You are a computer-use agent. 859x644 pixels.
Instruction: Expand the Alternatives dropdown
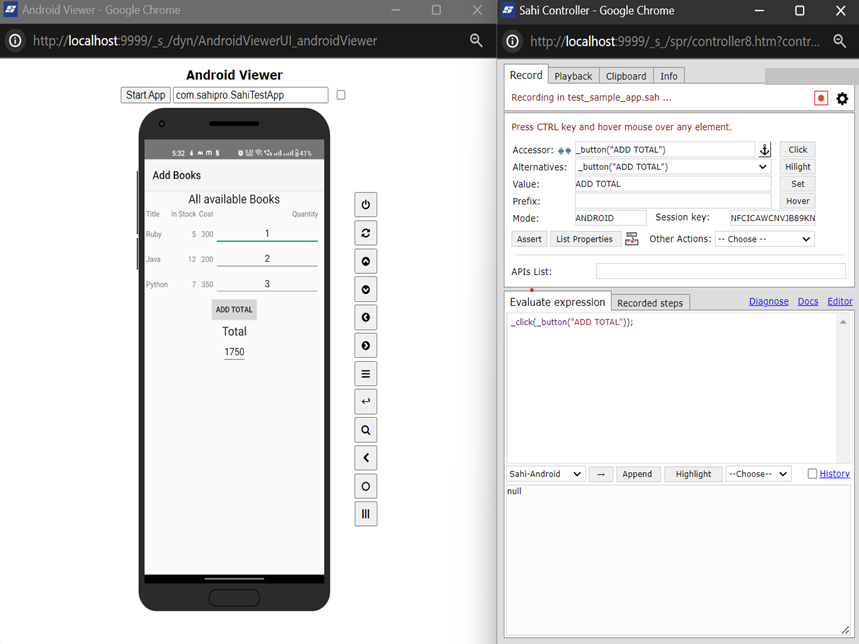[672, 167]
